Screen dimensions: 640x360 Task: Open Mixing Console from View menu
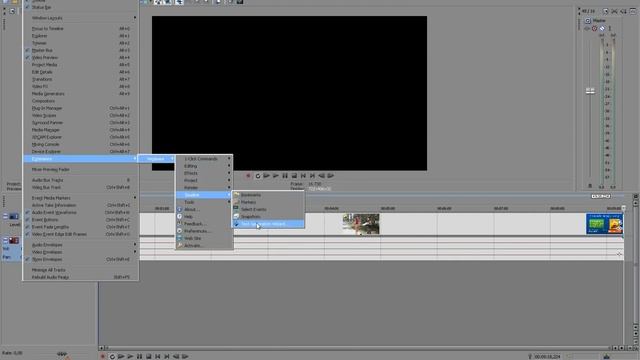(x=81, y=144)
